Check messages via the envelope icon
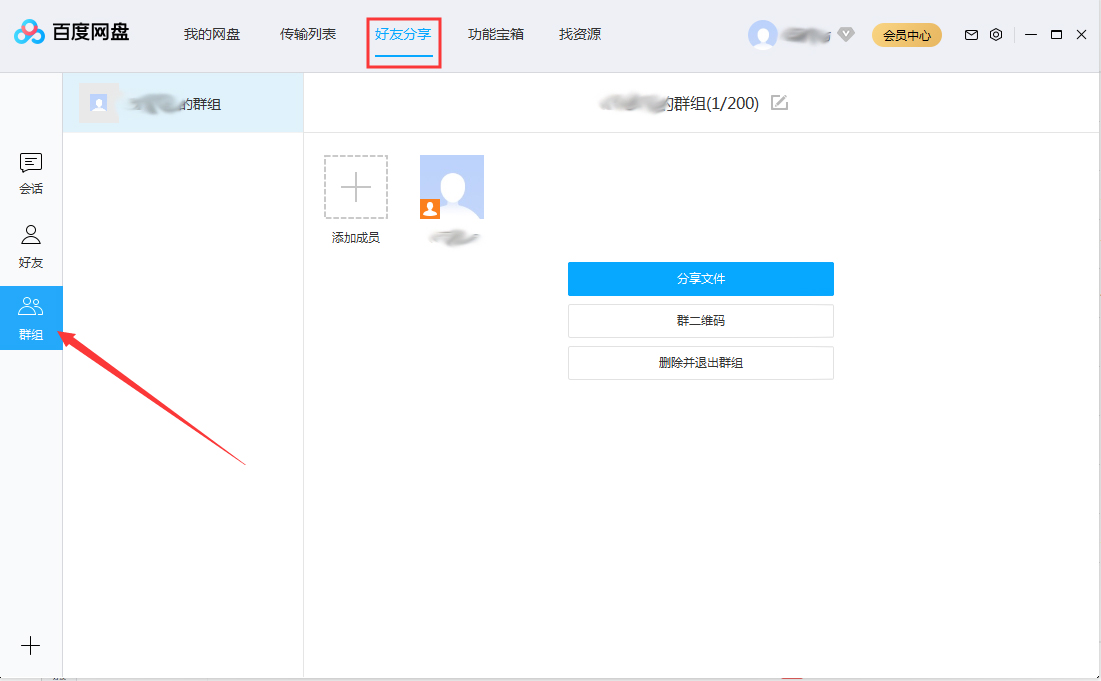Screen dimensions: 1101x681 (x=970, y=34)
